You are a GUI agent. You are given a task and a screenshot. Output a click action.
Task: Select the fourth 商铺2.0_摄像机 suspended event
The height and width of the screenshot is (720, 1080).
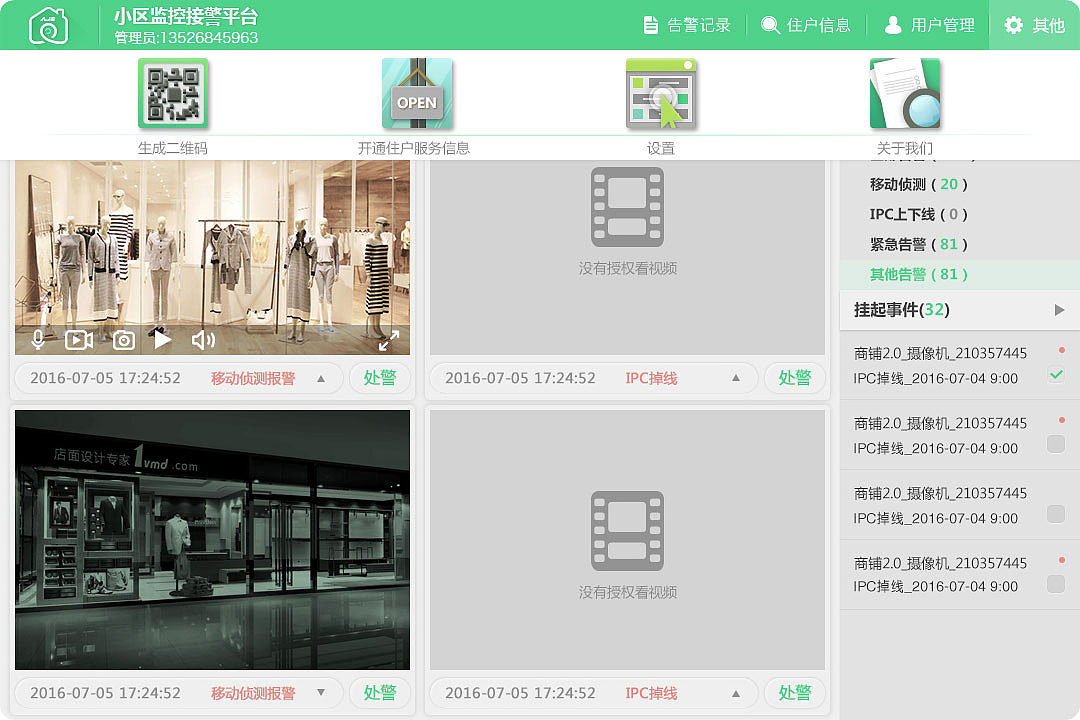[x=959, y=575]
